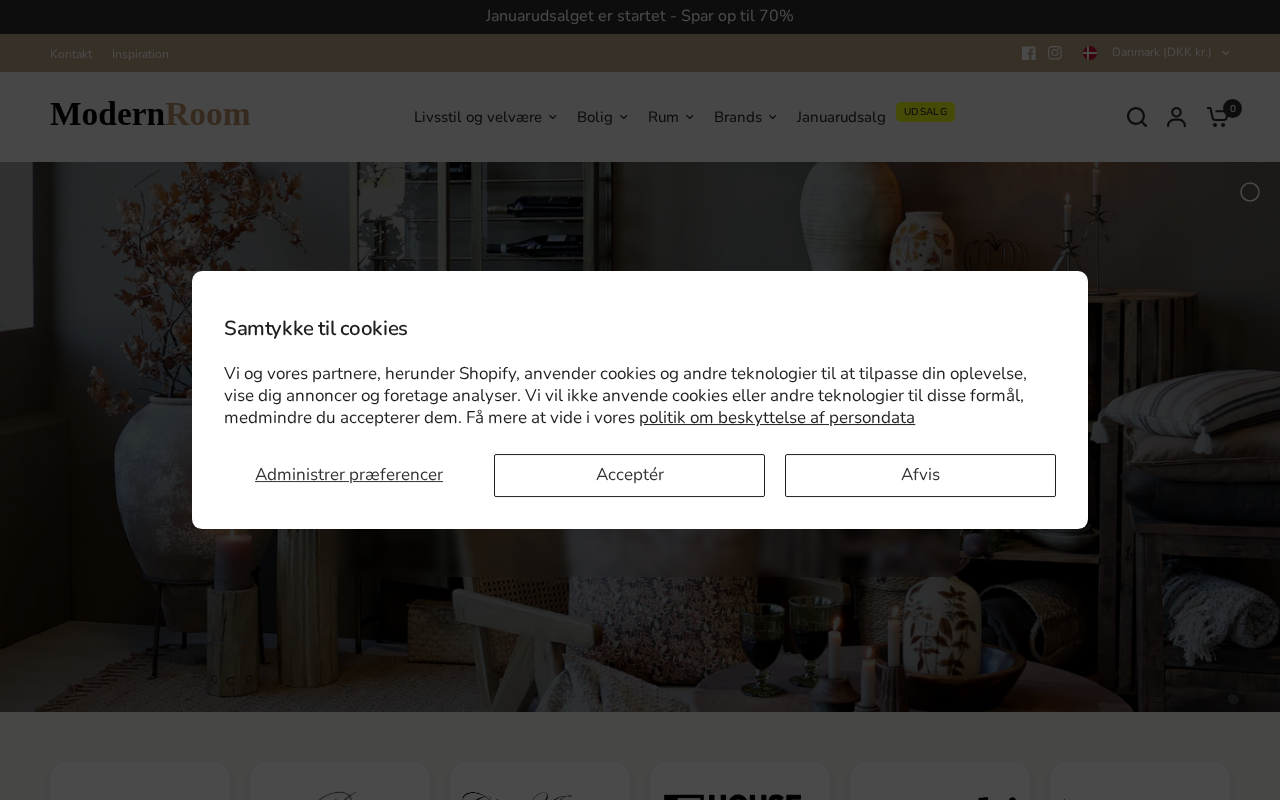The image size is (1280, 800).
Task: Open Administrer præferencer link
Action: (349, 475)
